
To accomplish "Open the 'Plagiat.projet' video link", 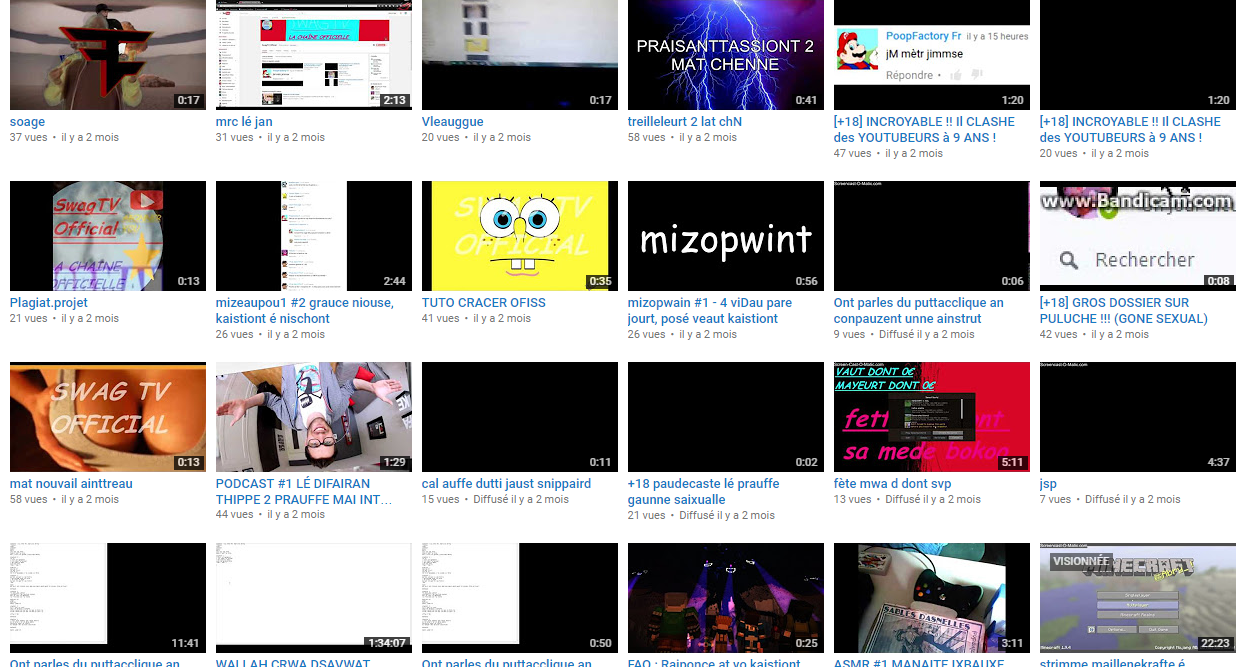I will (49, 303).
